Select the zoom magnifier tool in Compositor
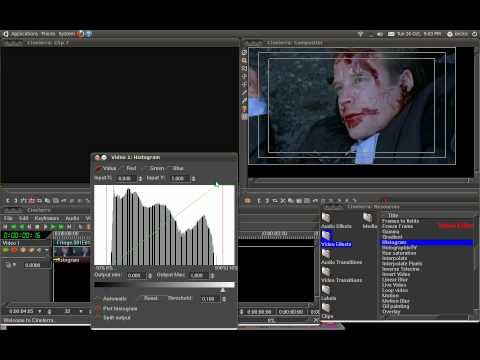 (244, 60)
